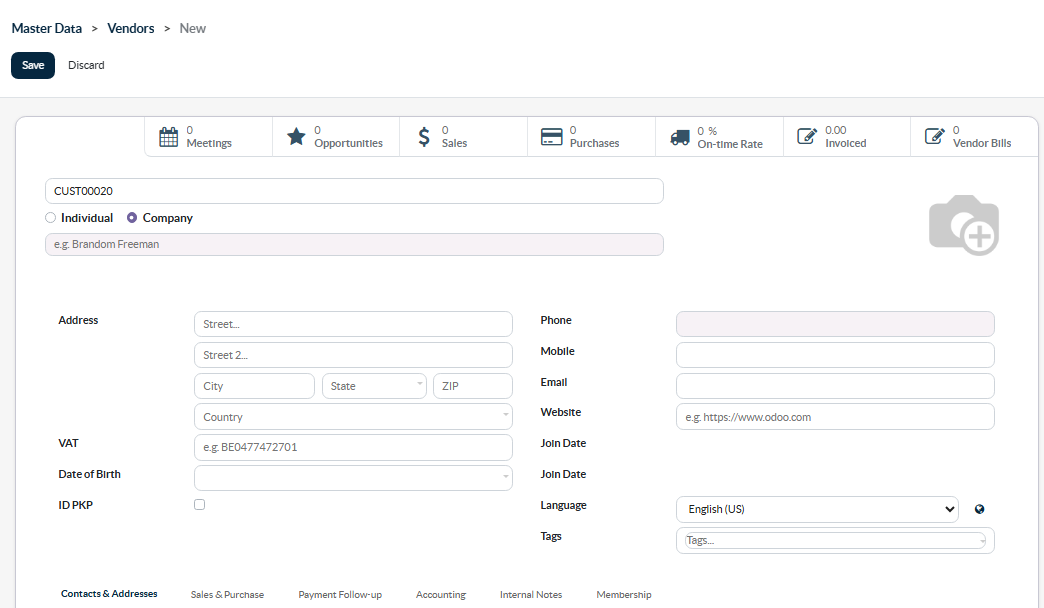Click the Street 2 address field

pyautogui.click(x=354, y=355)
